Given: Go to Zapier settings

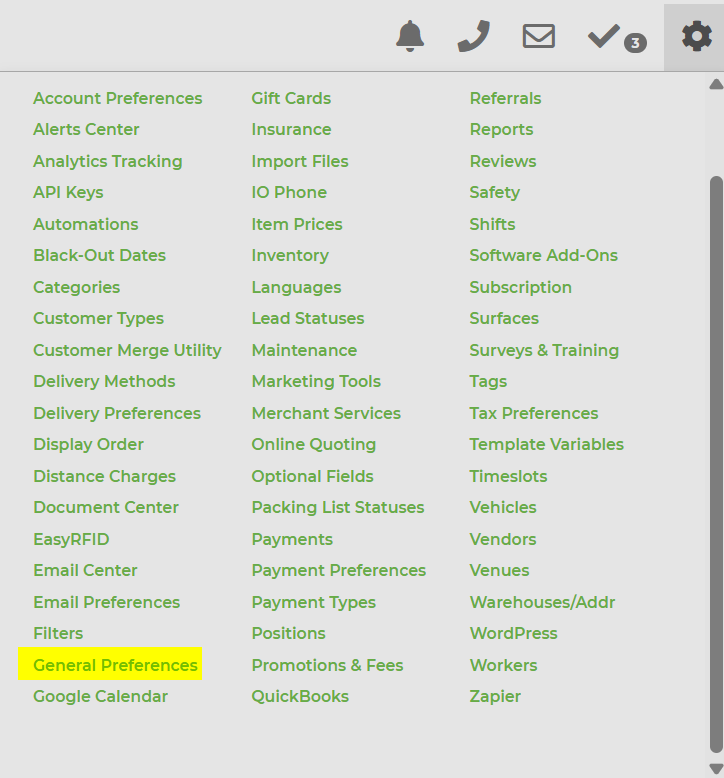Looking at the screenshot, I should (495, 696).
